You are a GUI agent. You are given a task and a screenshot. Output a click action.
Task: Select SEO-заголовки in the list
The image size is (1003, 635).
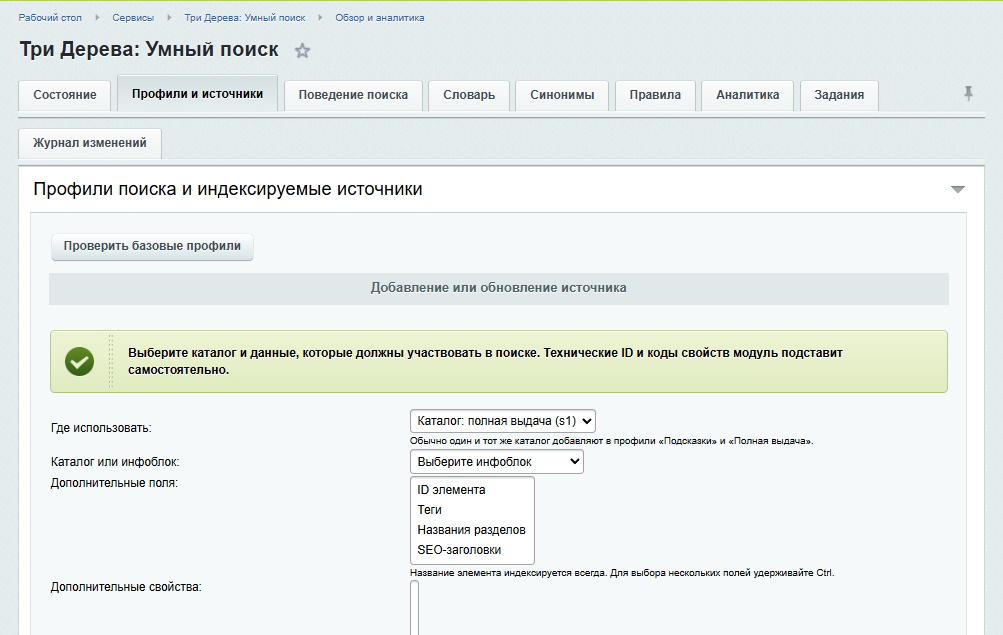click(x=471, y=550)
